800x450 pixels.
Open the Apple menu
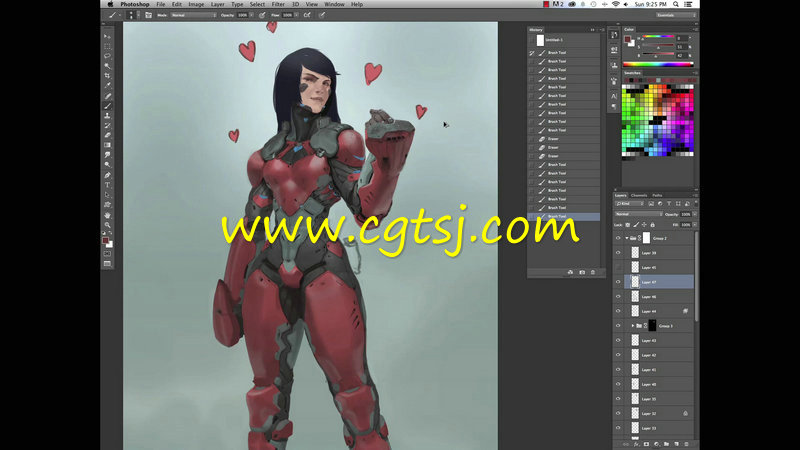pyautogui.click(x=110, y=4)
